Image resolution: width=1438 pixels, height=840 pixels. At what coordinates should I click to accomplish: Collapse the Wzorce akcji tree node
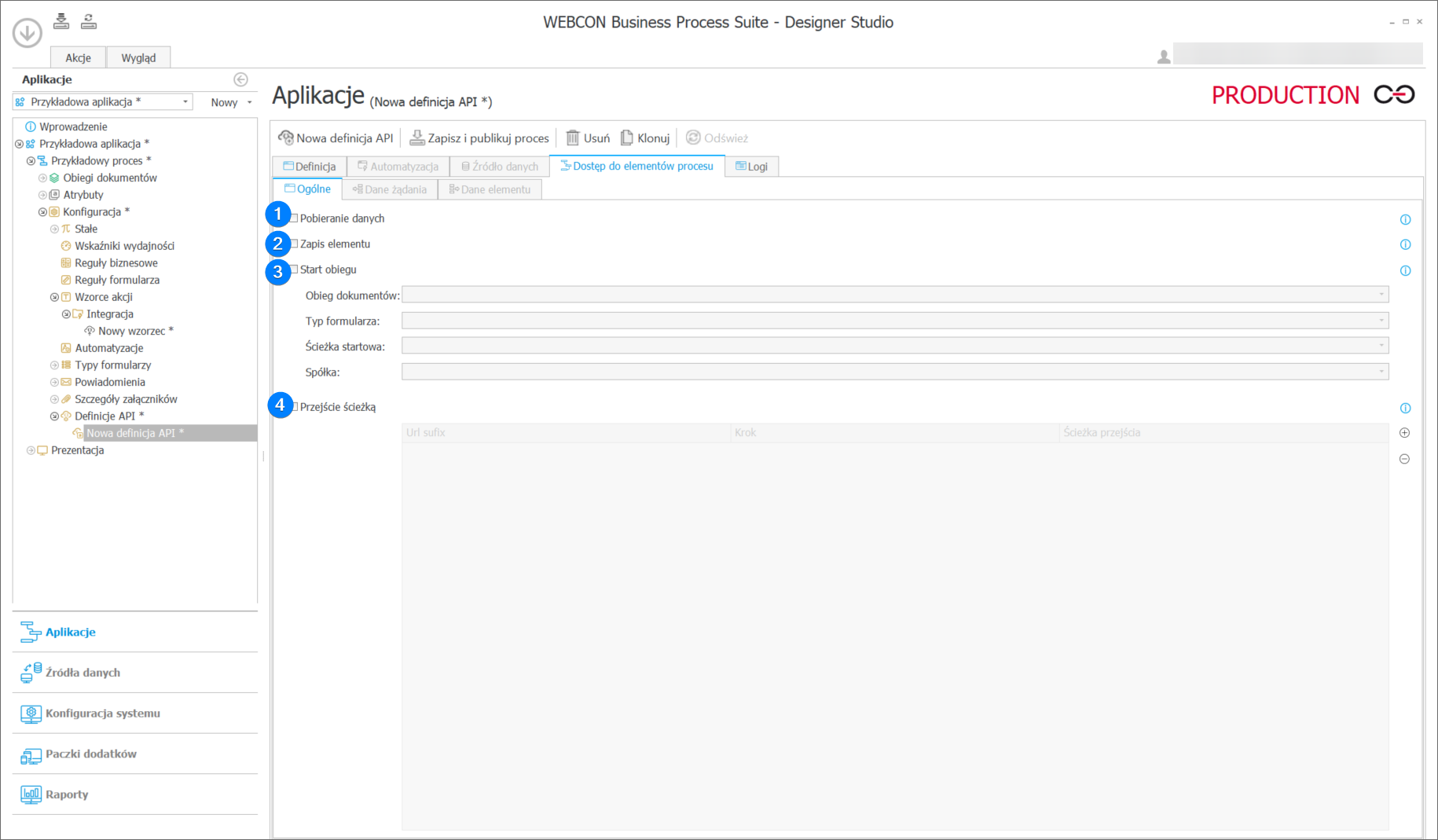54,297
